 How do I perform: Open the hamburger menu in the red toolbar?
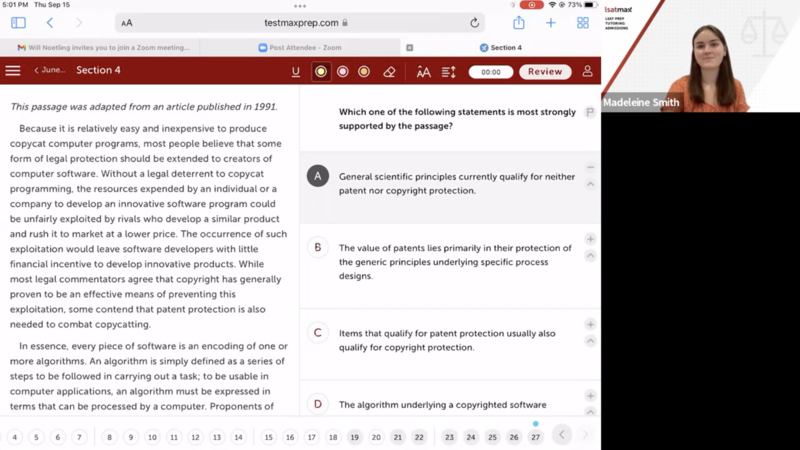[x=13, y=71]
